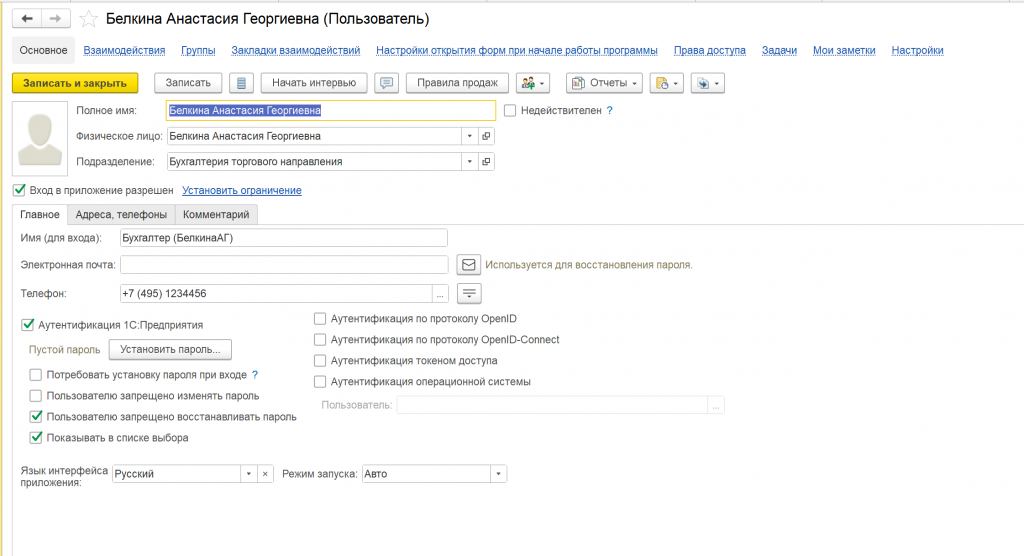Click the lines icon beside the phone field
Image resolution: width=1024 pixels, height=556 pixels.
[469, 293]
